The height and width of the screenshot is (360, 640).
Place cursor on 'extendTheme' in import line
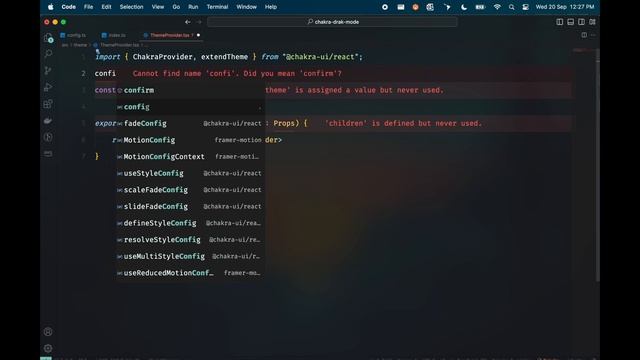[x=224, y=57]
